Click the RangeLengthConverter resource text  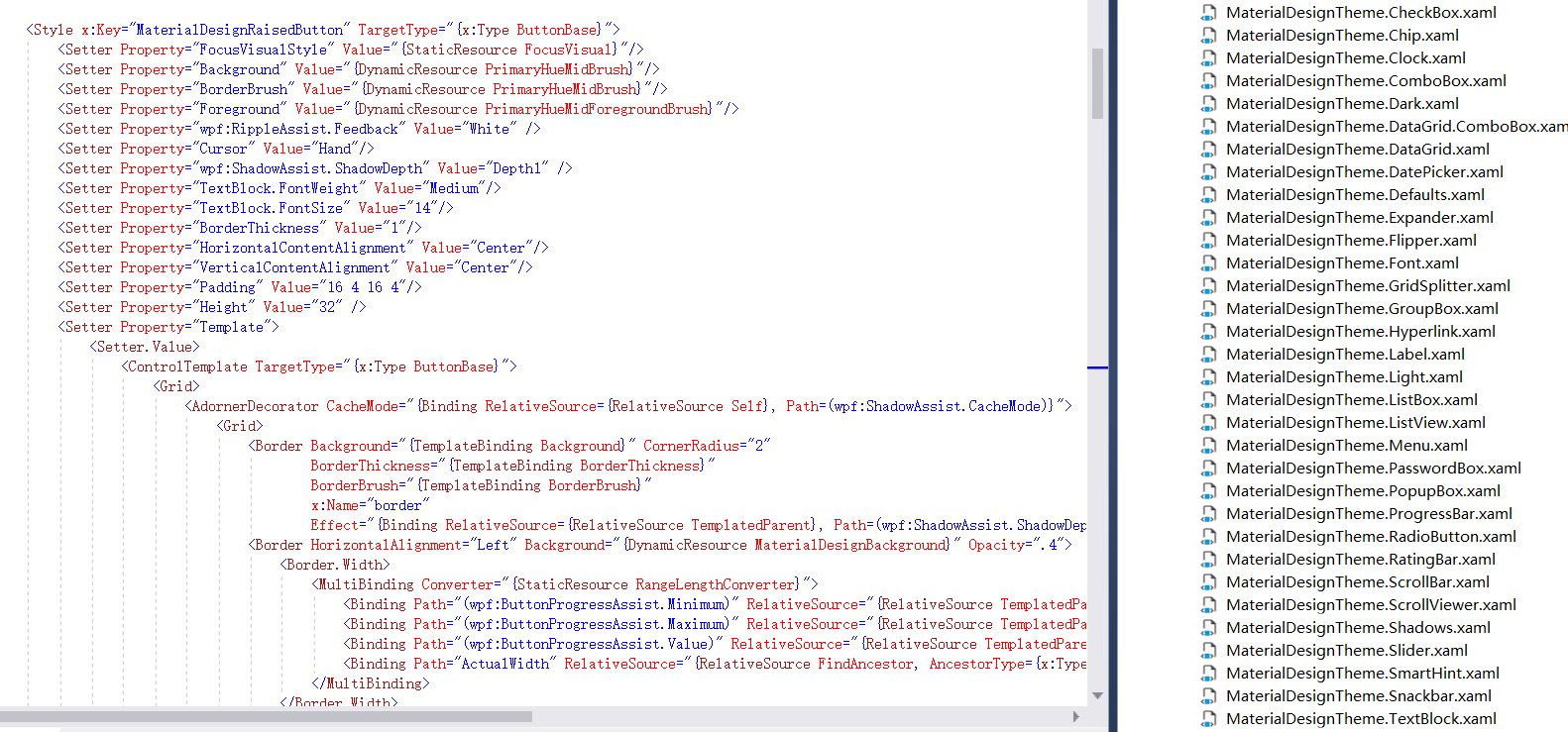pyautogui.click(x=717, y=584)
